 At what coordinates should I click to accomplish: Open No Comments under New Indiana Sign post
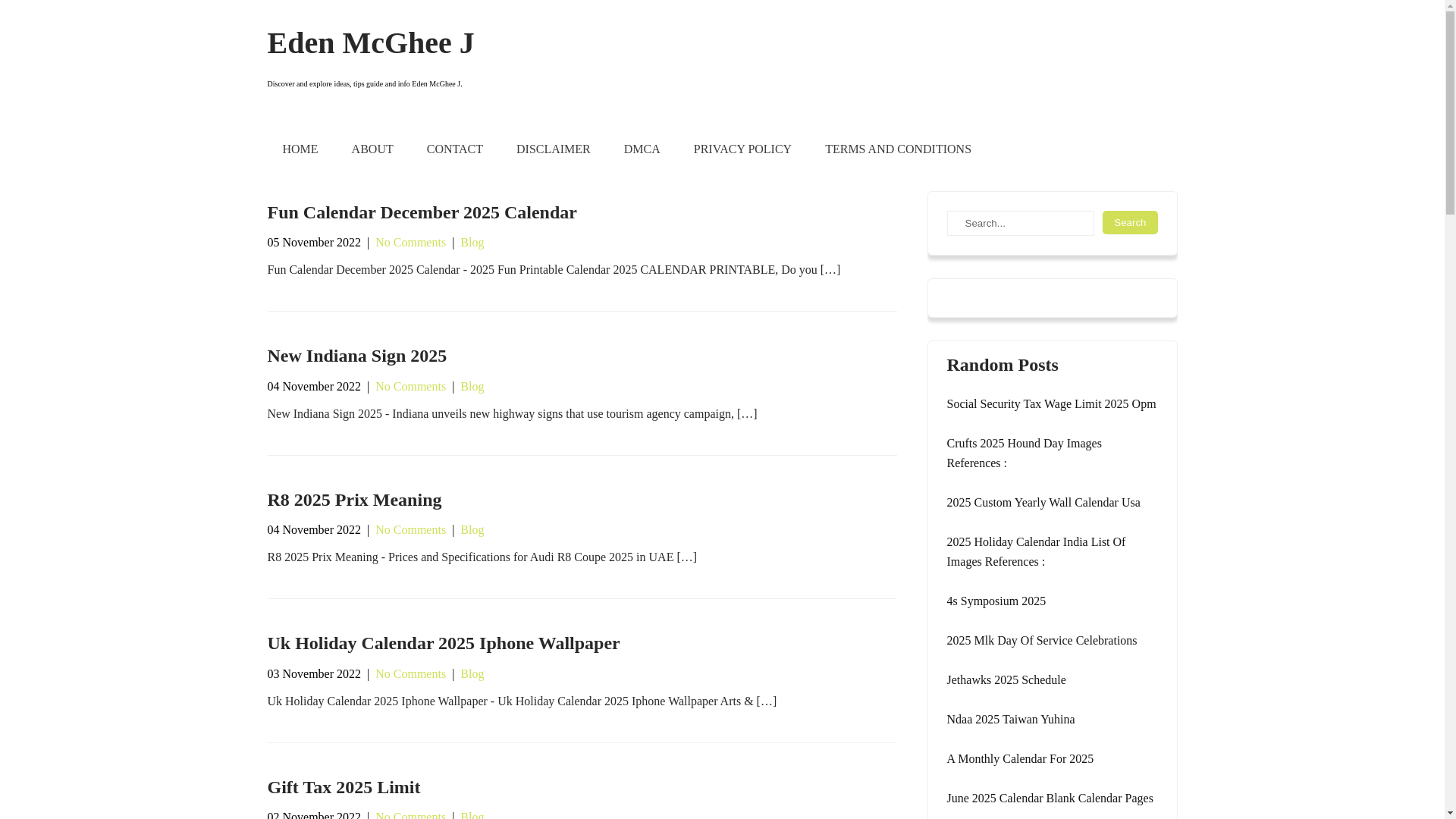(x=410, y=387)
